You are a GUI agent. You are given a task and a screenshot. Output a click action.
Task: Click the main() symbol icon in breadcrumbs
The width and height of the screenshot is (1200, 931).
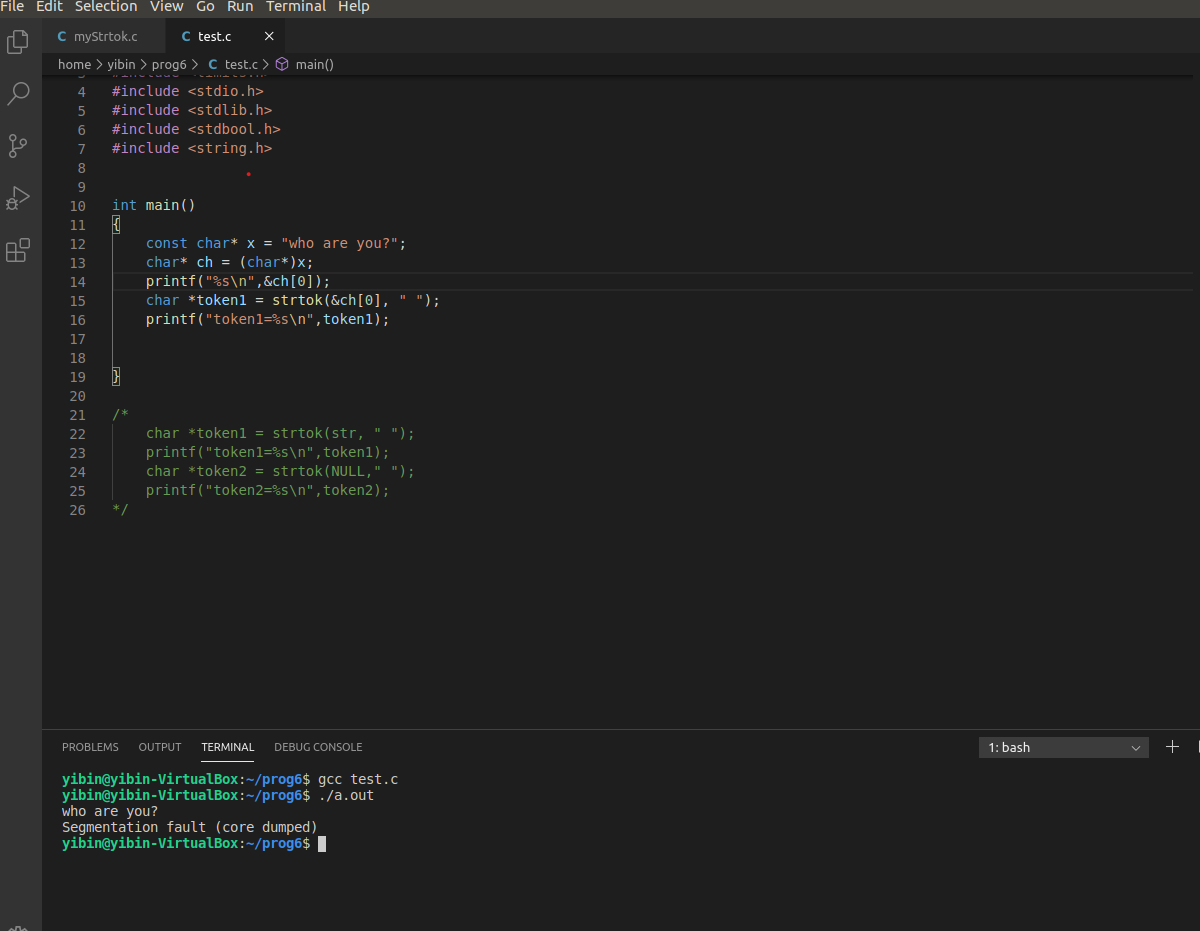click(282, 64)
